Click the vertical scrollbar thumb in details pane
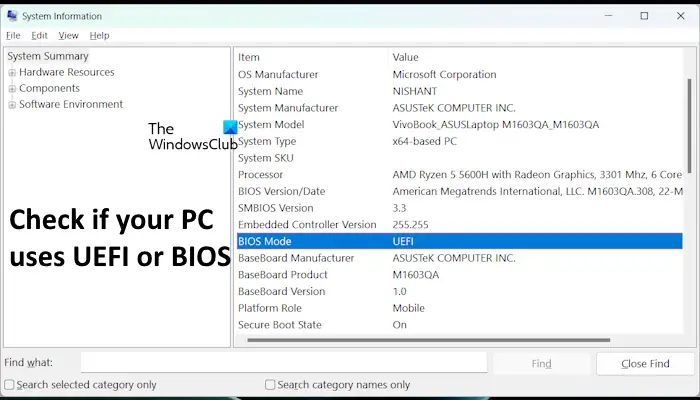700x400 pixels. click(x=690, y=126)
